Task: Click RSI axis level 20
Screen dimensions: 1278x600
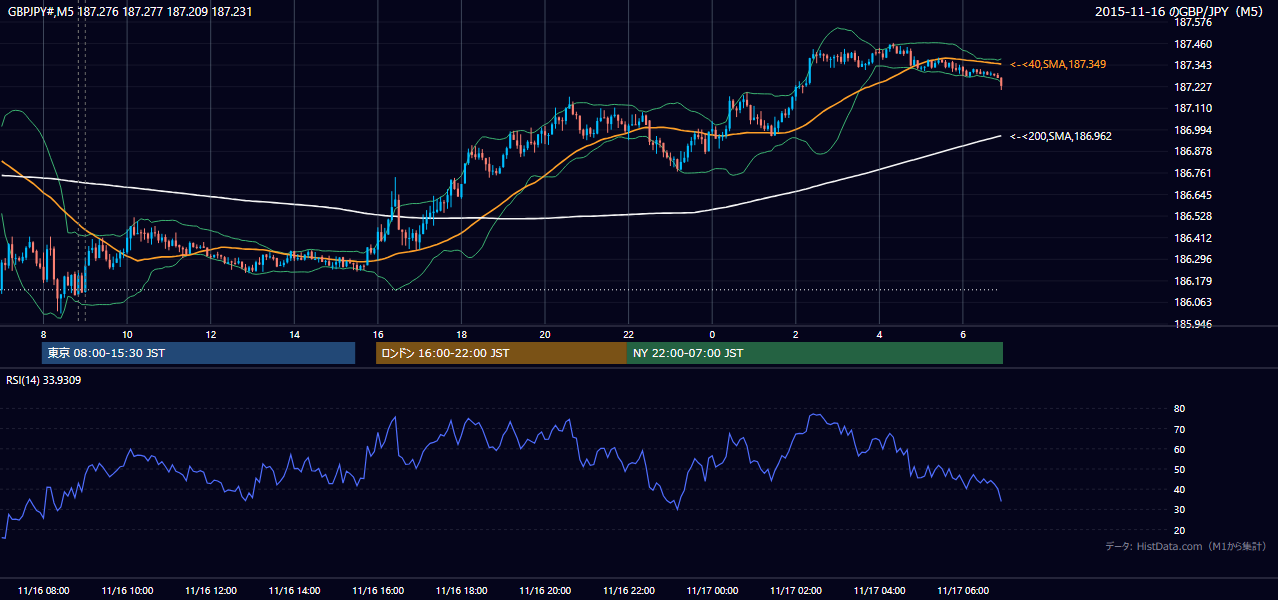Action: point(1179,530)
